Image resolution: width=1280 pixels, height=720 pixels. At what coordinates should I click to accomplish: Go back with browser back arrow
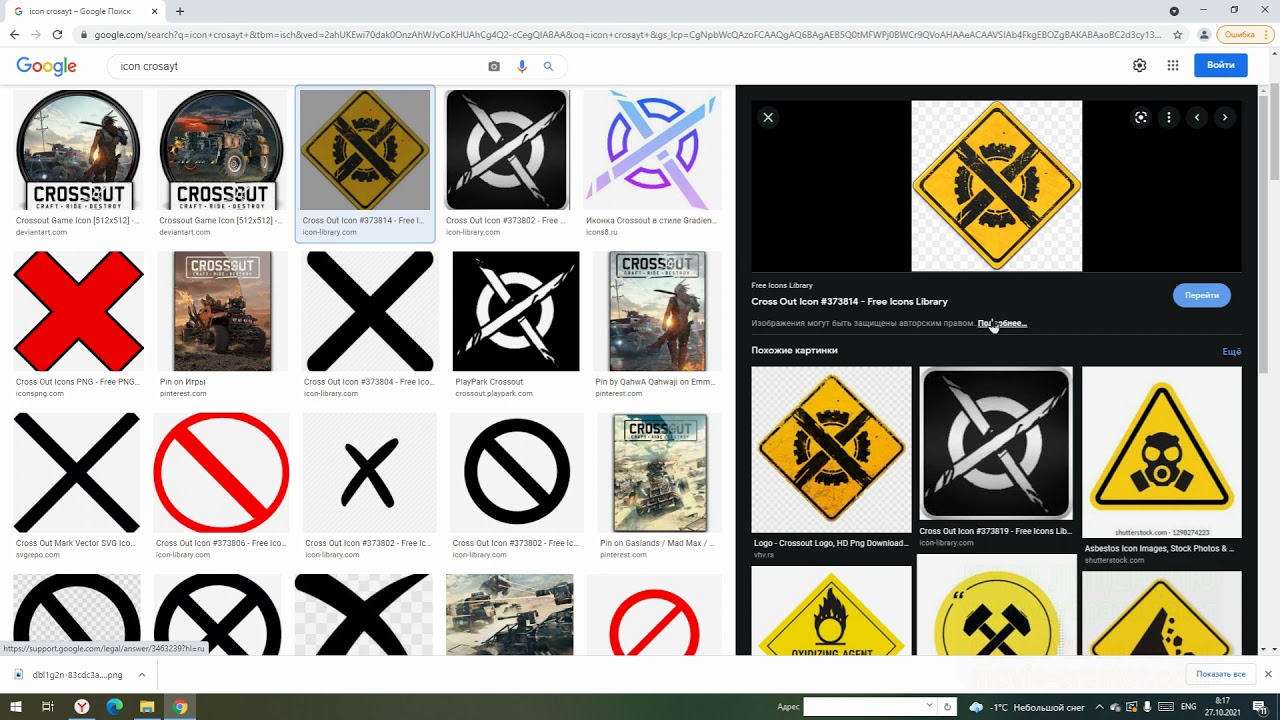[14, 34]
